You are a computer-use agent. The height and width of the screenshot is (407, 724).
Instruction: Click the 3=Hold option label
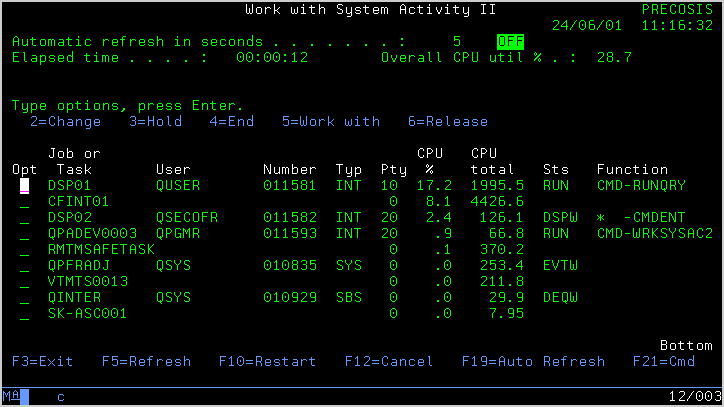point(155,121)
